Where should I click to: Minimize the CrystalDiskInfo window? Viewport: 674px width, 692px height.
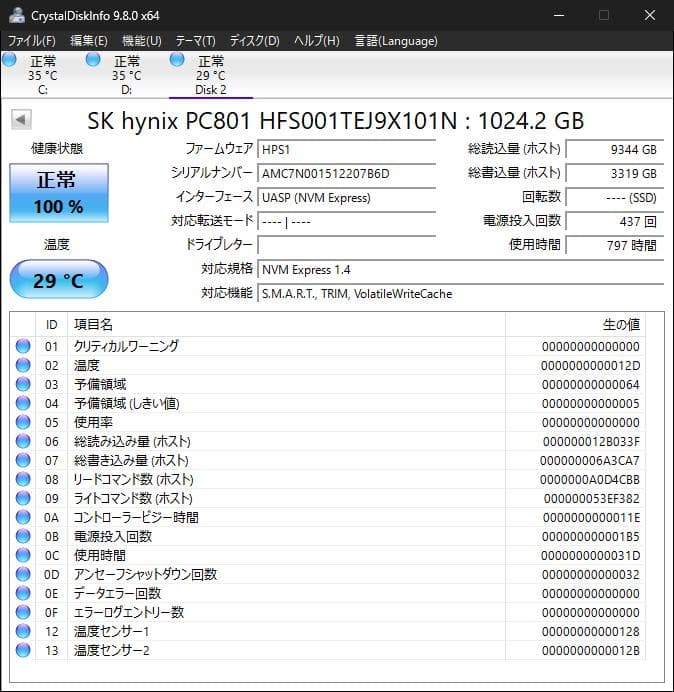(x=559, y=15)
